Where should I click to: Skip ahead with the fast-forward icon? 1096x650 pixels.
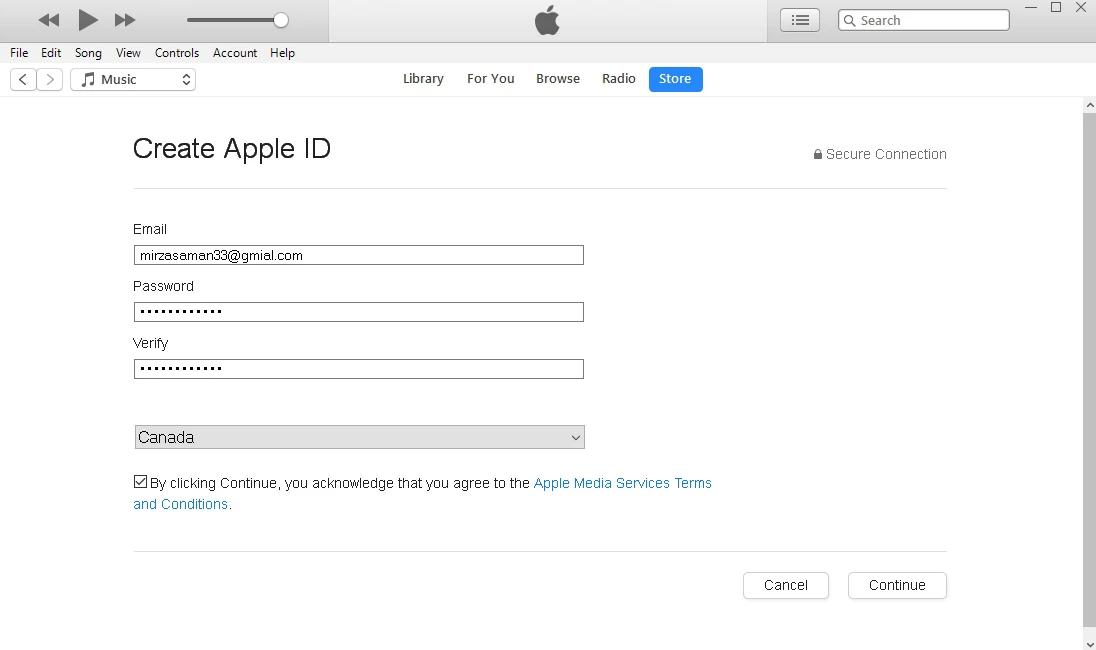pyautogui.click(x=125, y=20)
